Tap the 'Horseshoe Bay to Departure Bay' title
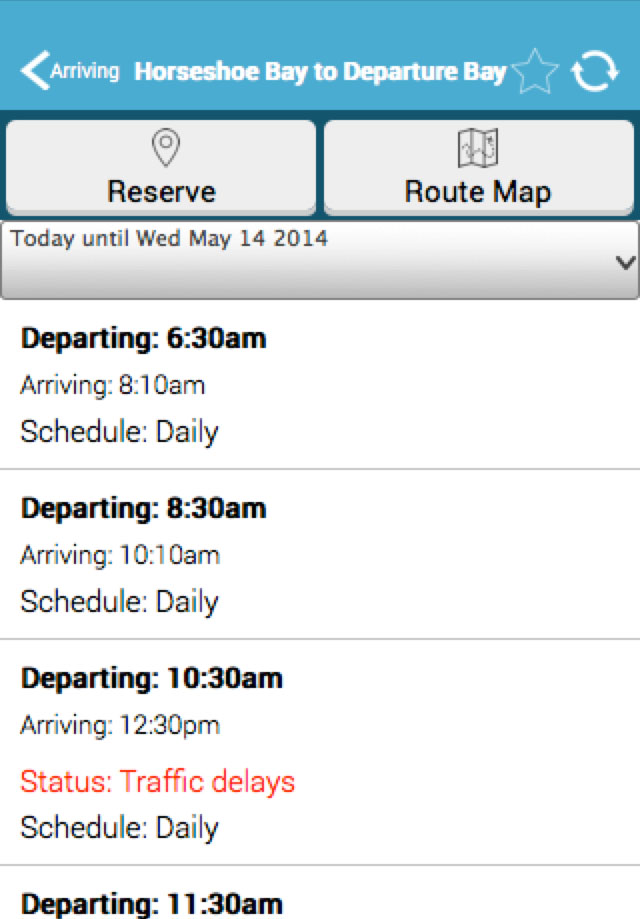Screen dimensions: 640x919 click(x=320, y=72)
